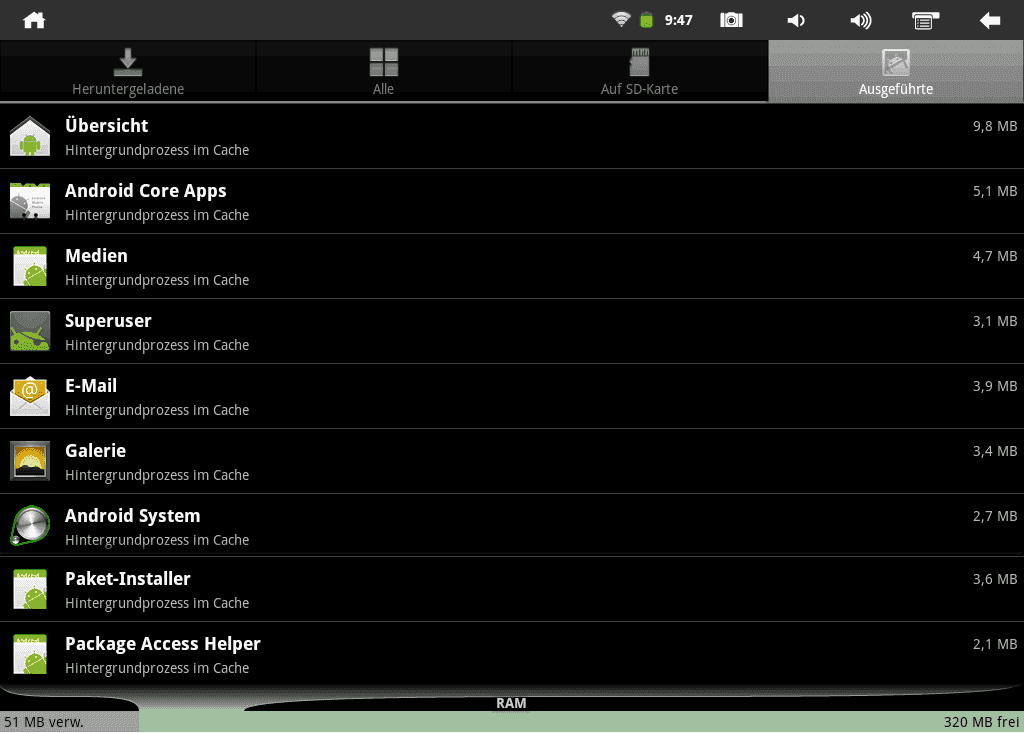This screenshot has width=1024, height=733.
Task: Click the Hintergrundprozess im Cache text under Superuser
Action: point(157,345)
